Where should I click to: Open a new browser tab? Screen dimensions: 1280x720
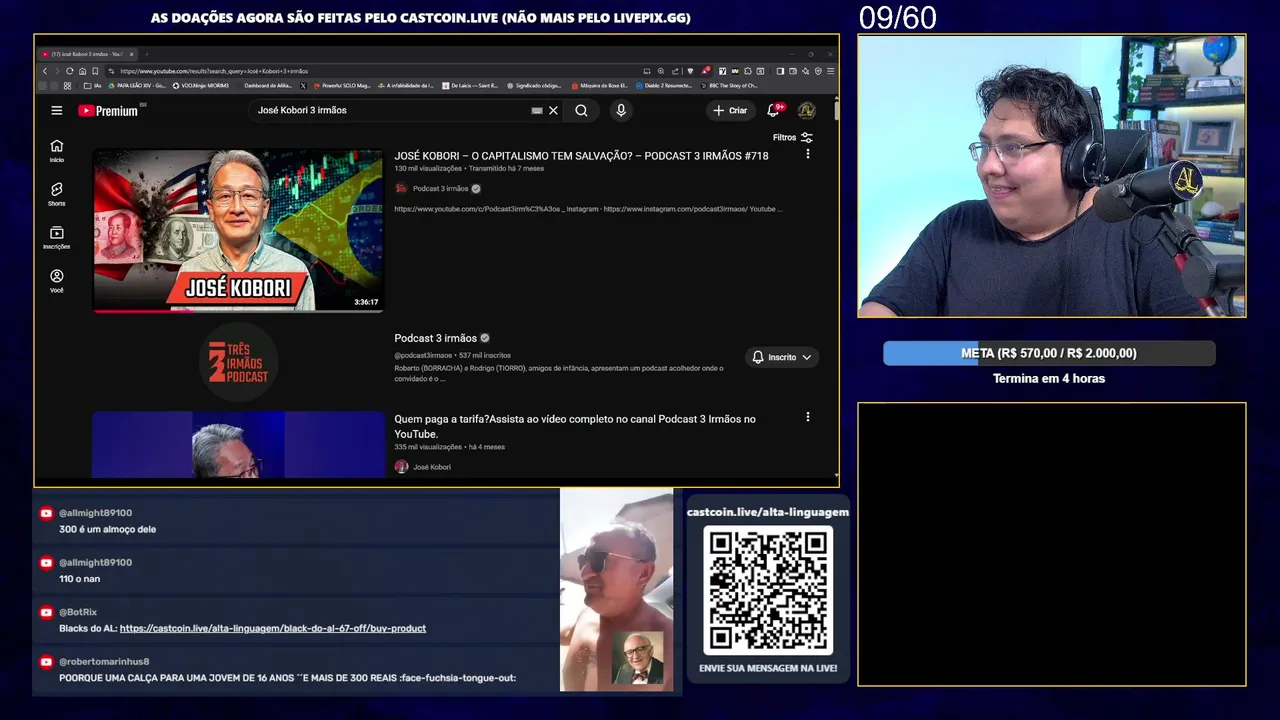coord(147,54)
